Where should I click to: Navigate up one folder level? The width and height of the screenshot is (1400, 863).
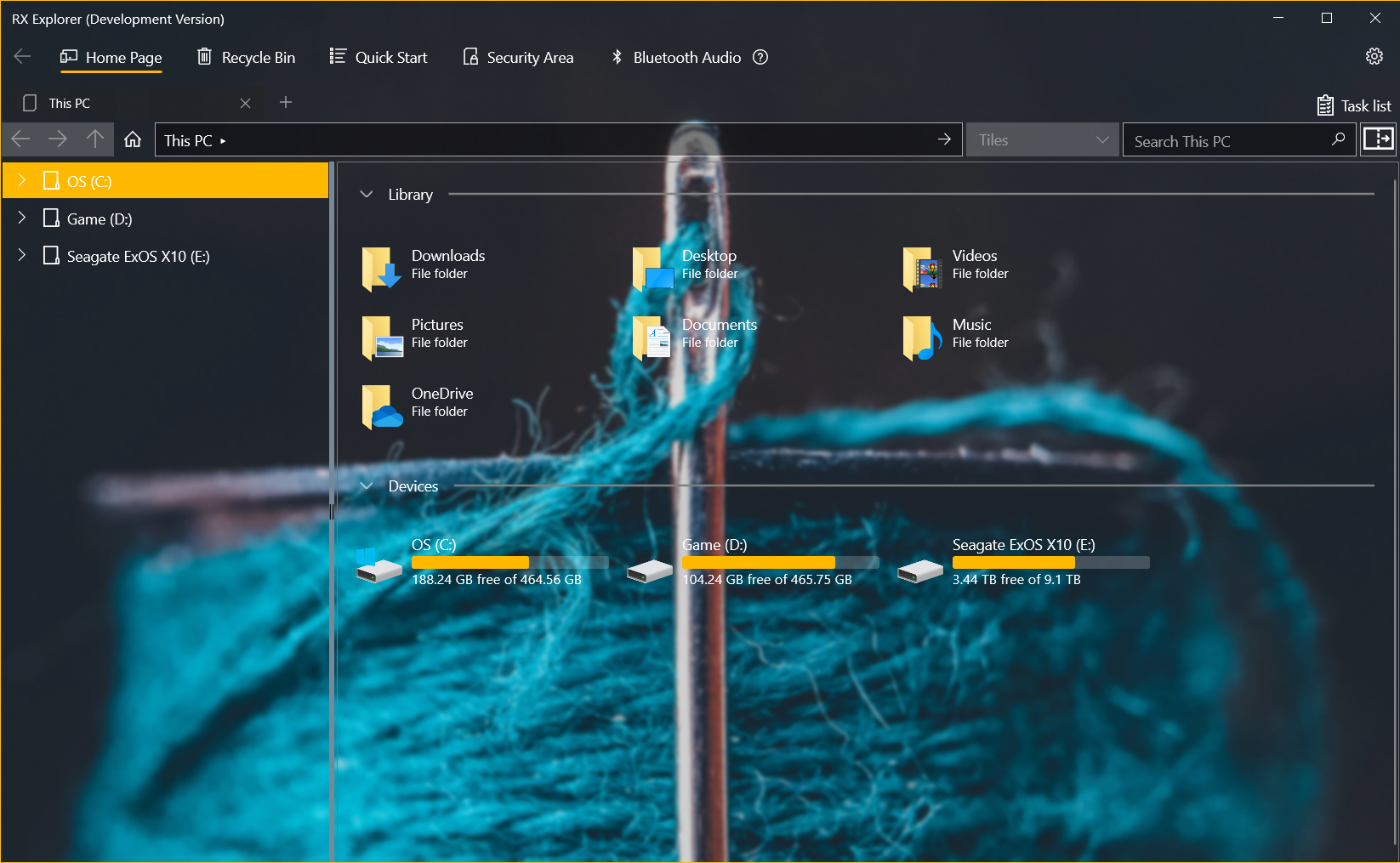point(95,139)
